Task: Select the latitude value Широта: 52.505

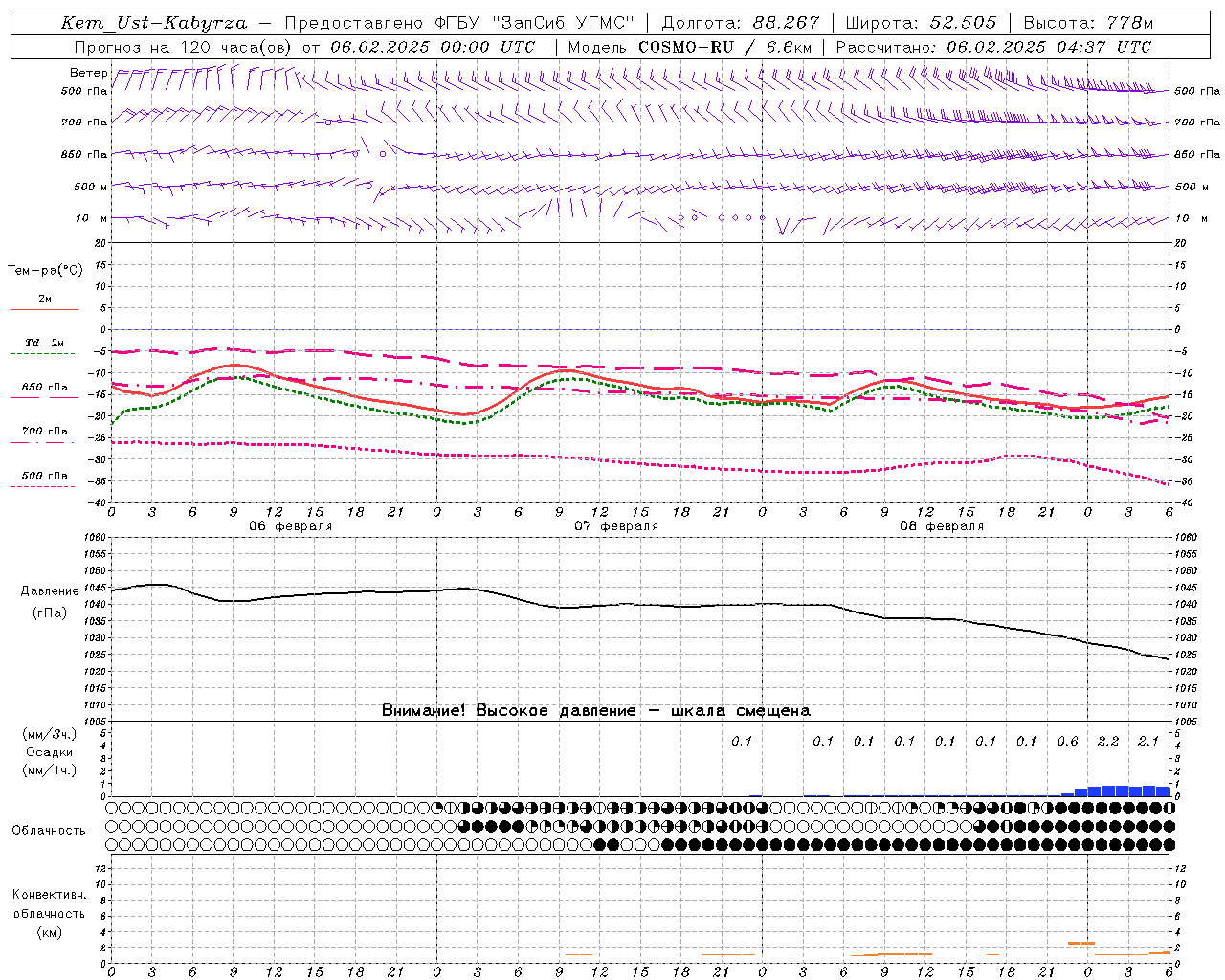Action: [921, 23]
